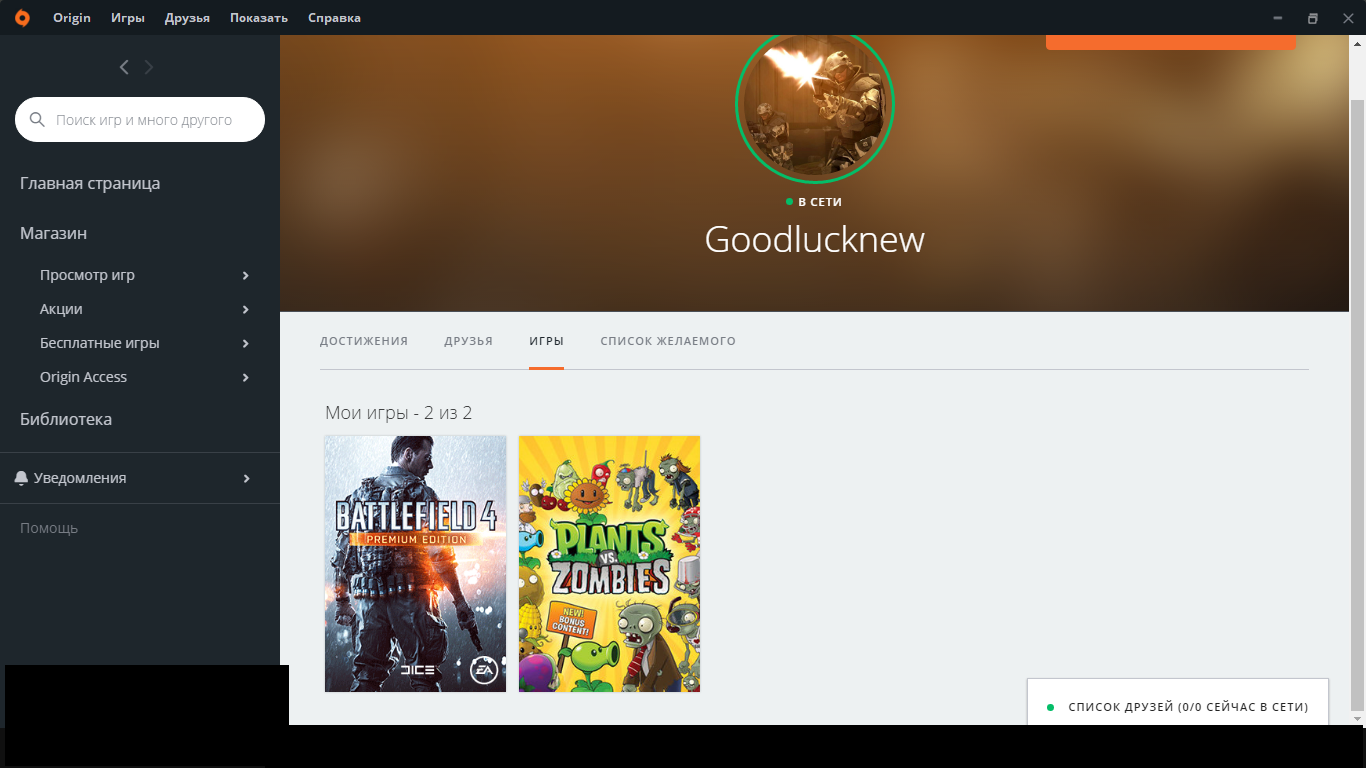Switch to the Друзья profile tab
The image size is (1366, 768).
[x=469, y=341]
